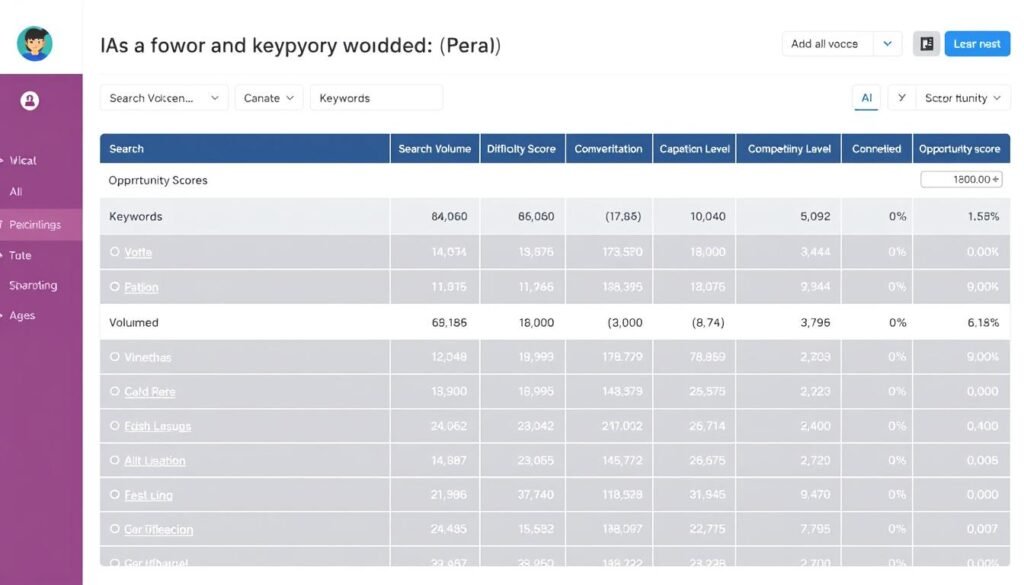Image resolution: width=1024 pixels, height=585 pixels.
Task: Toggle selection for the Vinethas keyword row
Action: coord(116,356)
